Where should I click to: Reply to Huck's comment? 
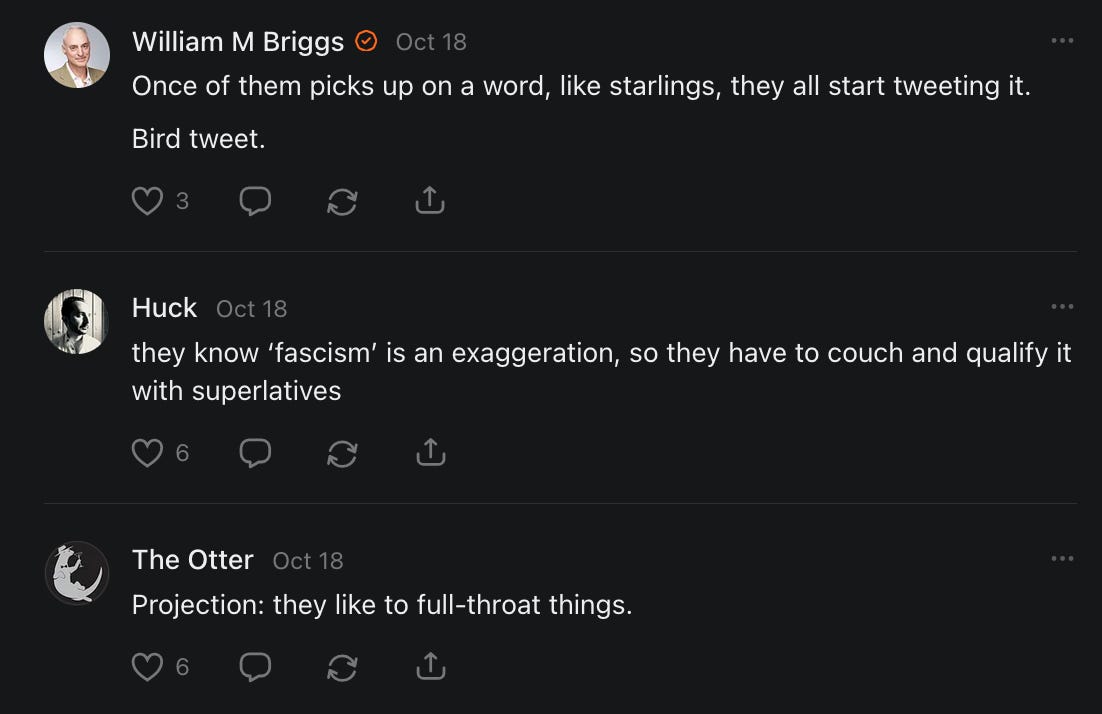pyautogui.click(x=255, y=453)
